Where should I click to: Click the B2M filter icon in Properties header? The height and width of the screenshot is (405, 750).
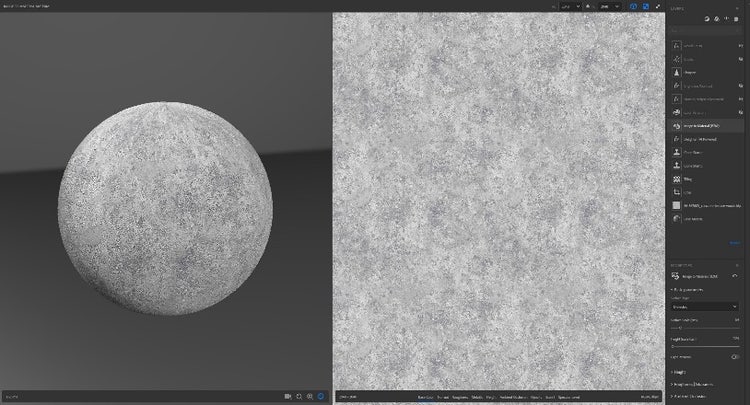coord(675,276)
